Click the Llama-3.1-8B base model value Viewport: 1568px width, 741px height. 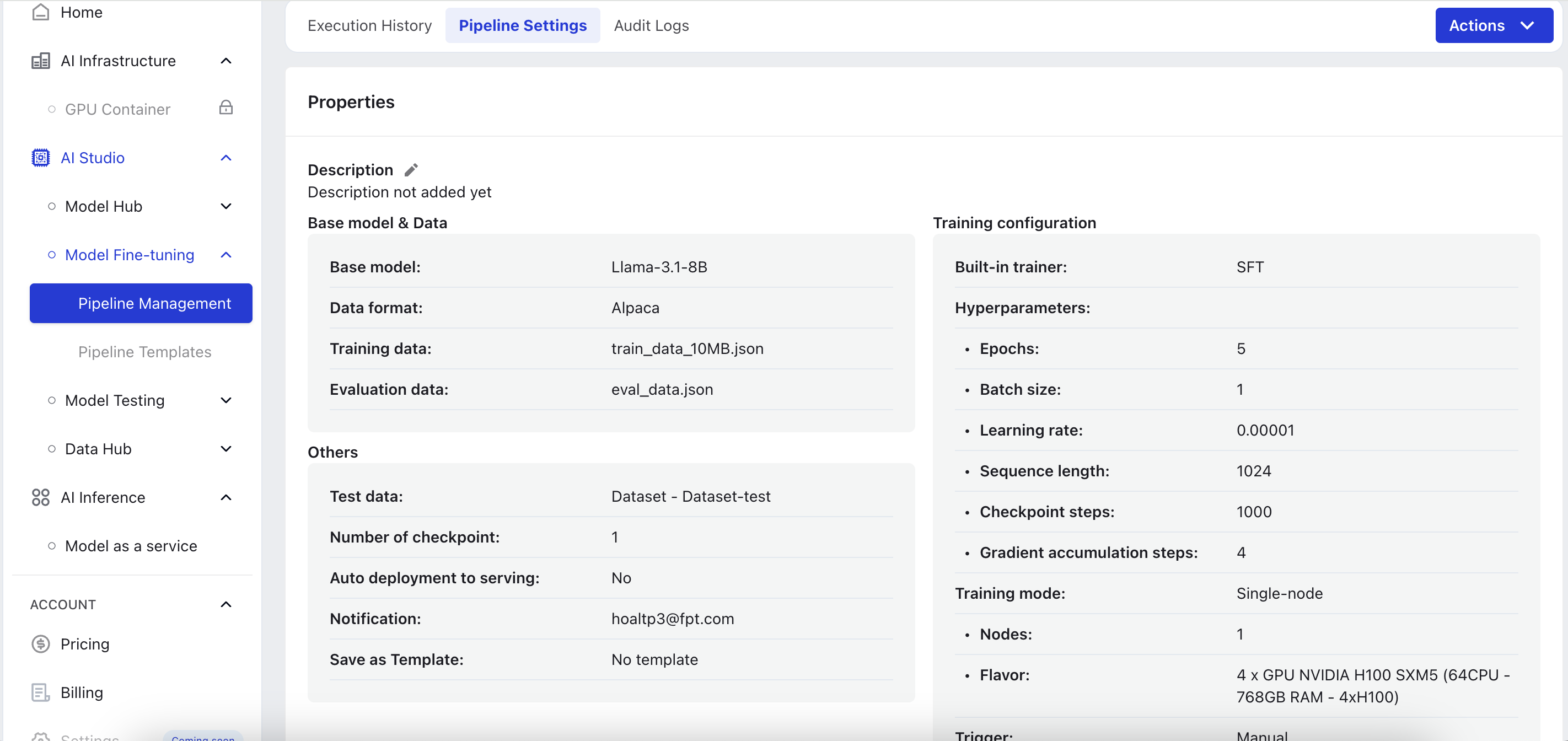coord(659,267)
